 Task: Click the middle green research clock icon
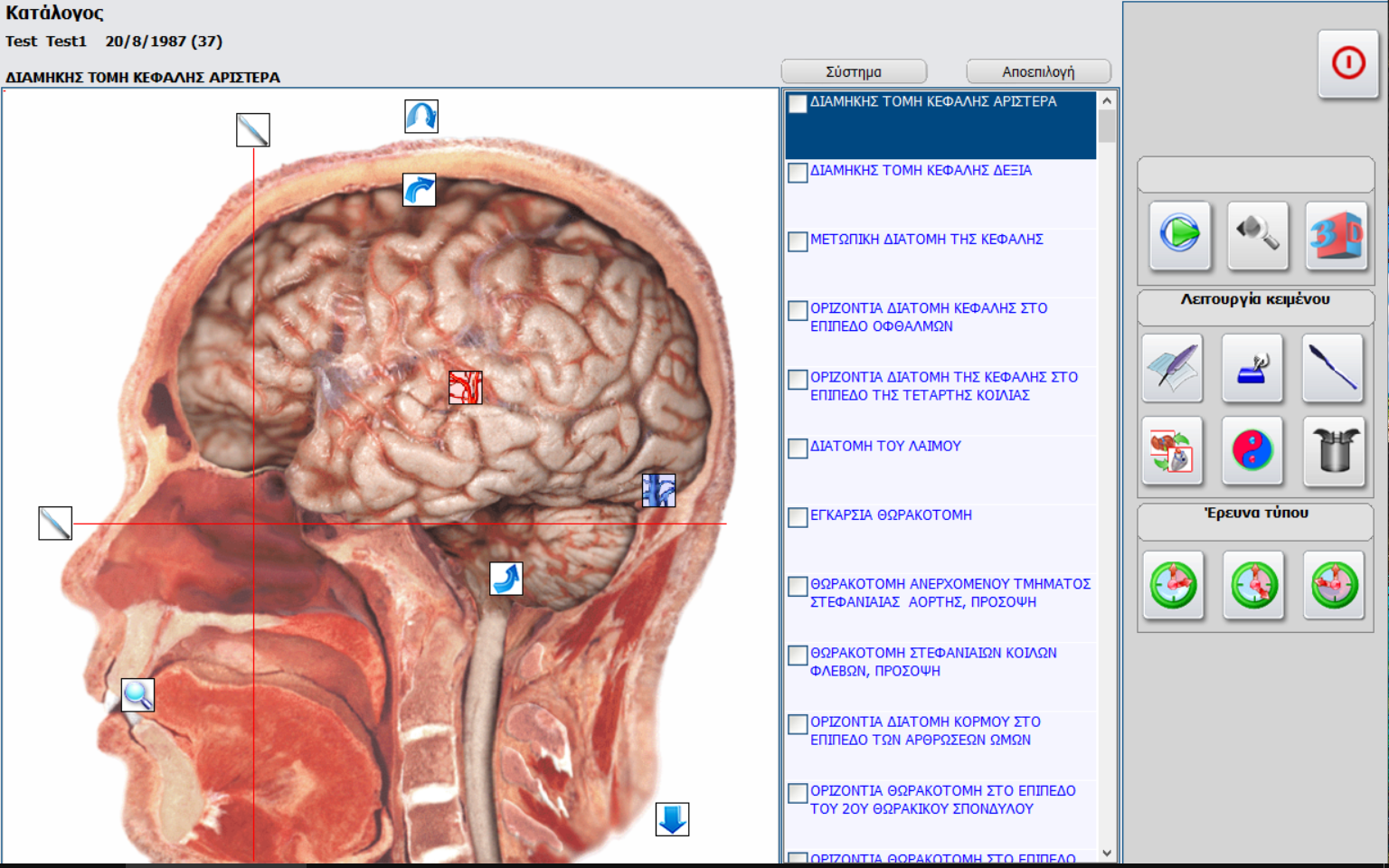click(x=1253, y=585)
